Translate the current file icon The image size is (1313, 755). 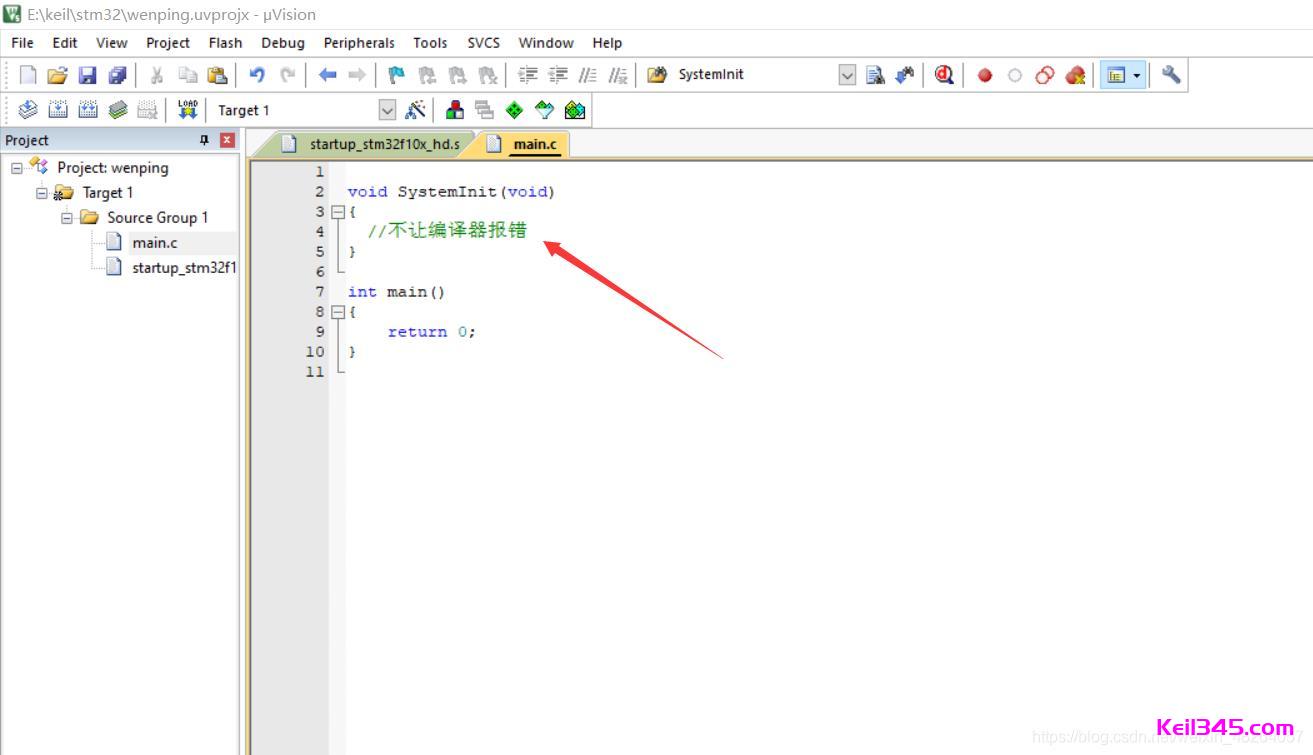pos(28,110)
